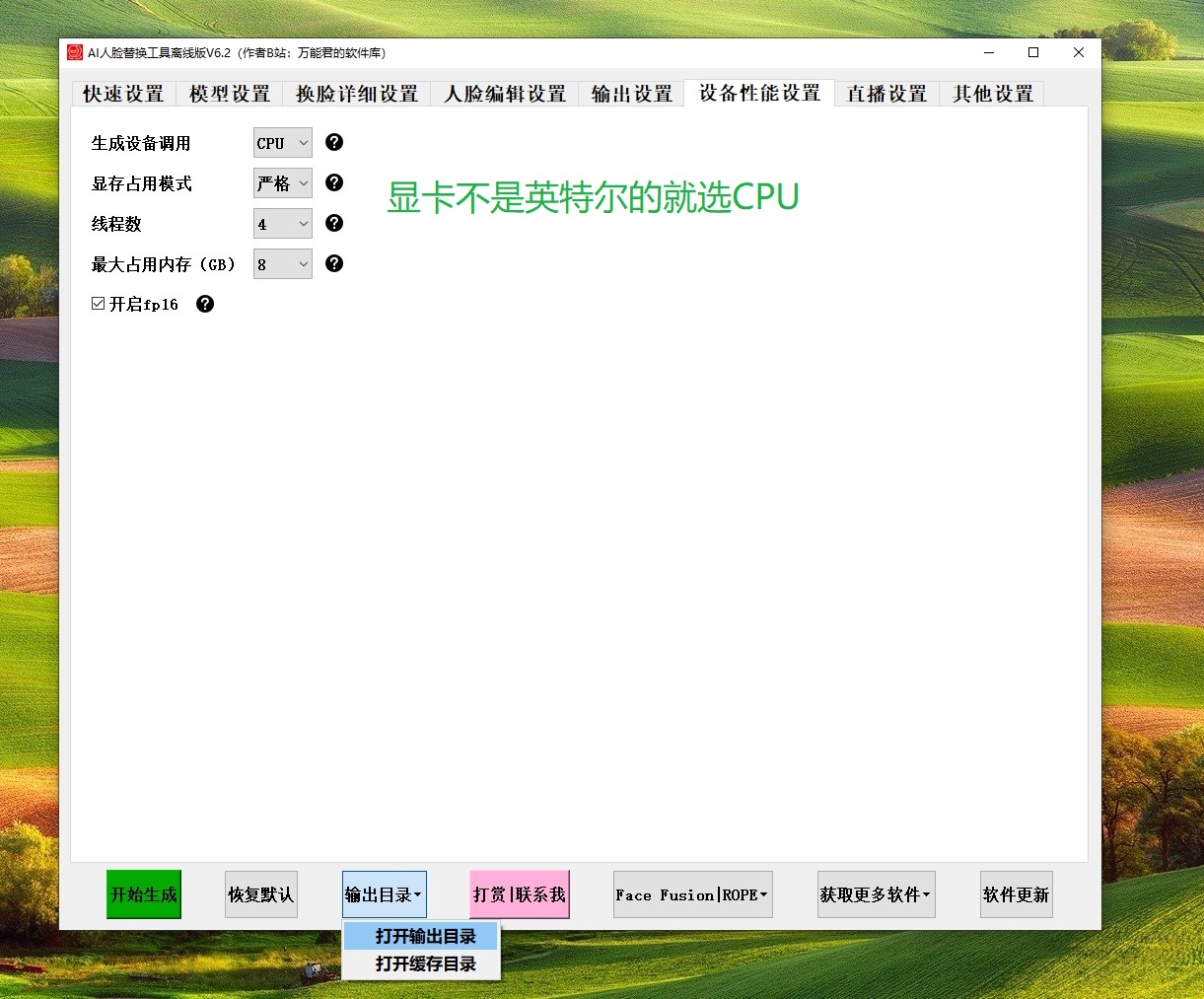Switch to the 直播设置 tab
Image resolution: width=1204 pixels, height=999 pixels.
coord(887,94)
